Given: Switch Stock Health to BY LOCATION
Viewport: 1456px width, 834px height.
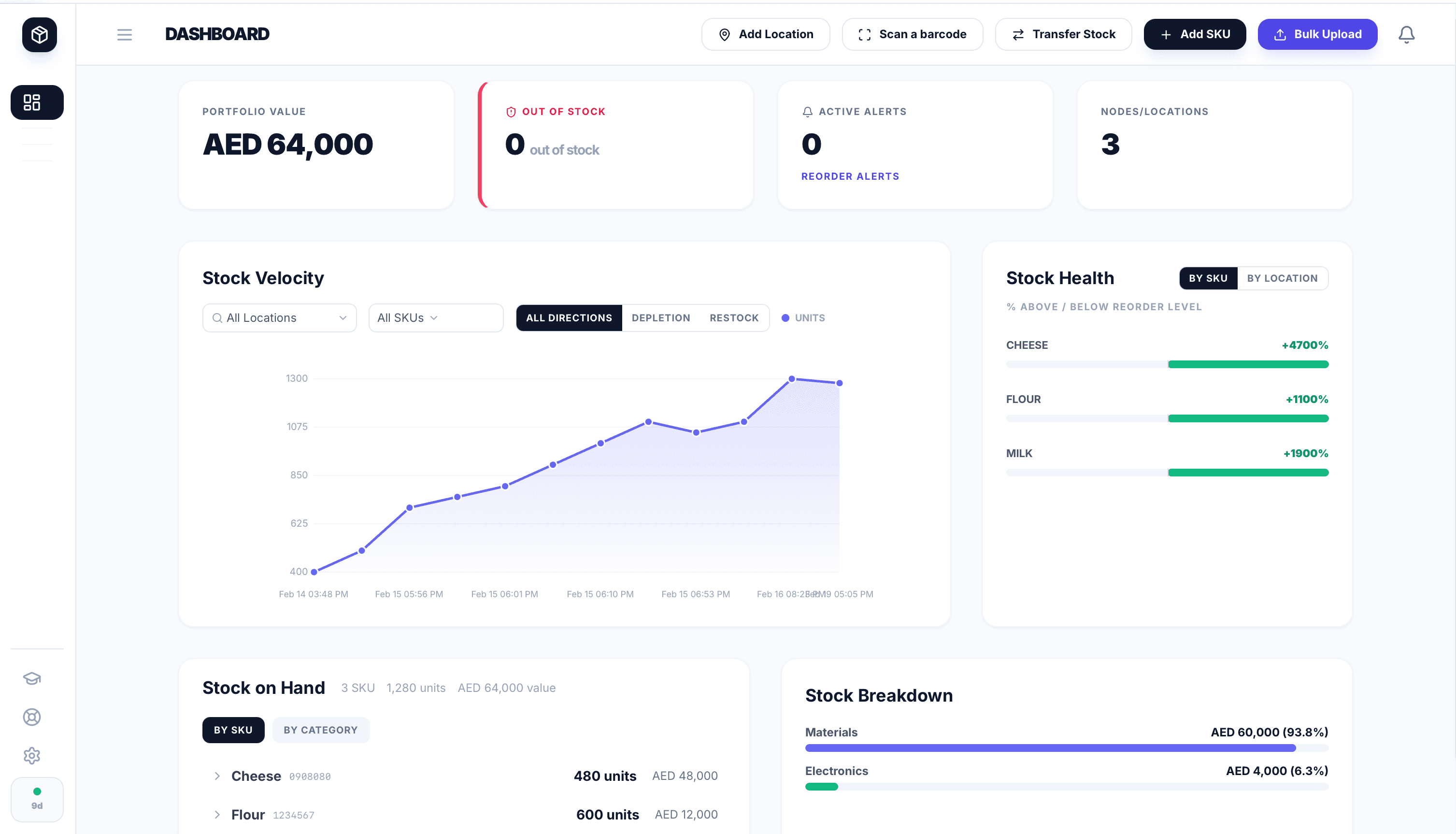Looking at the screenshot, I should click(1283, 278).
